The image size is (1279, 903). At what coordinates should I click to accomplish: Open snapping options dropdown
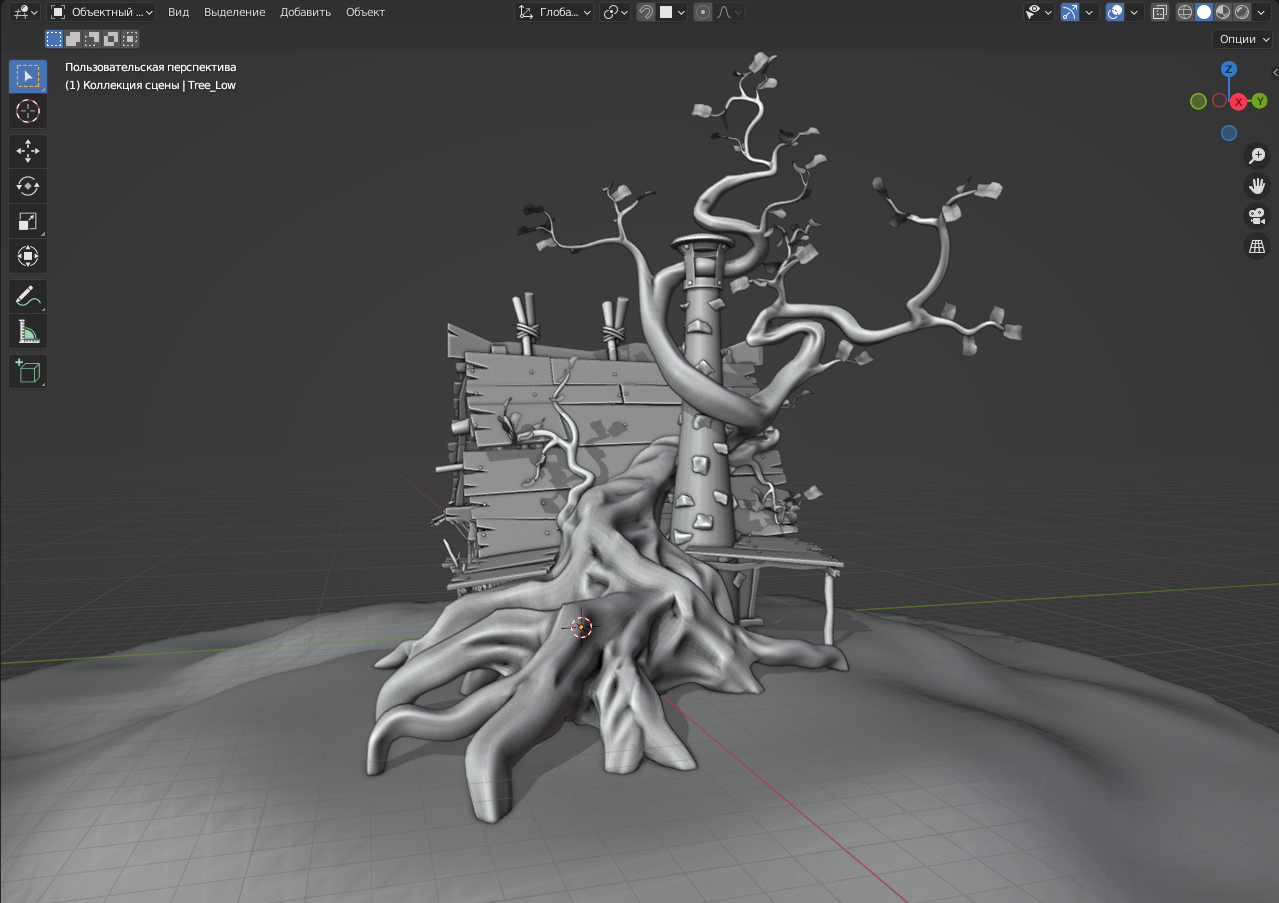click(673, 12)
